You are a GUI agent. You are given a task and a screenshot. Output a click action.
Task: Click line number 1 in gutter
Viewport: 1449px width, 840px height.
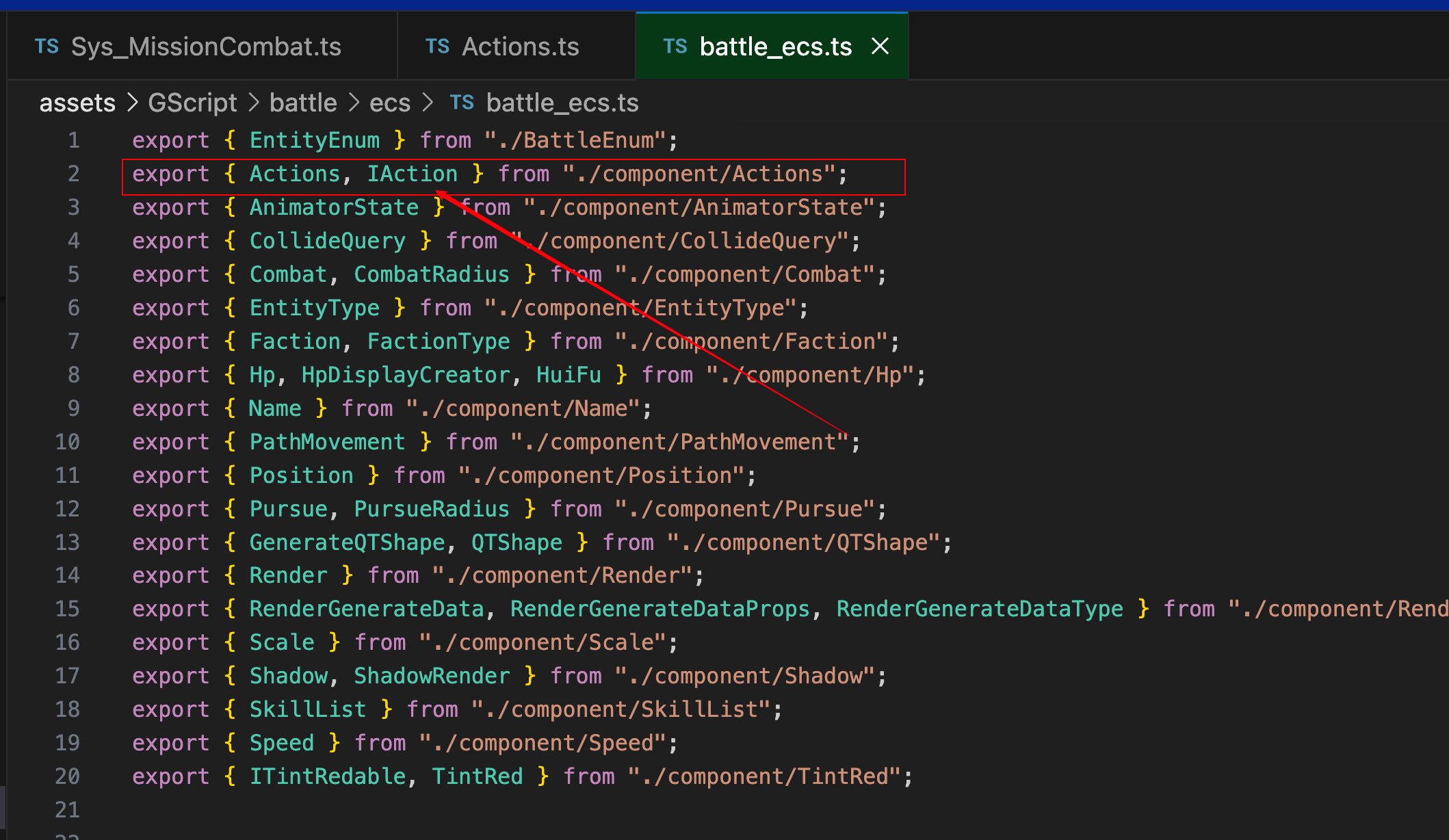(73, 140)
